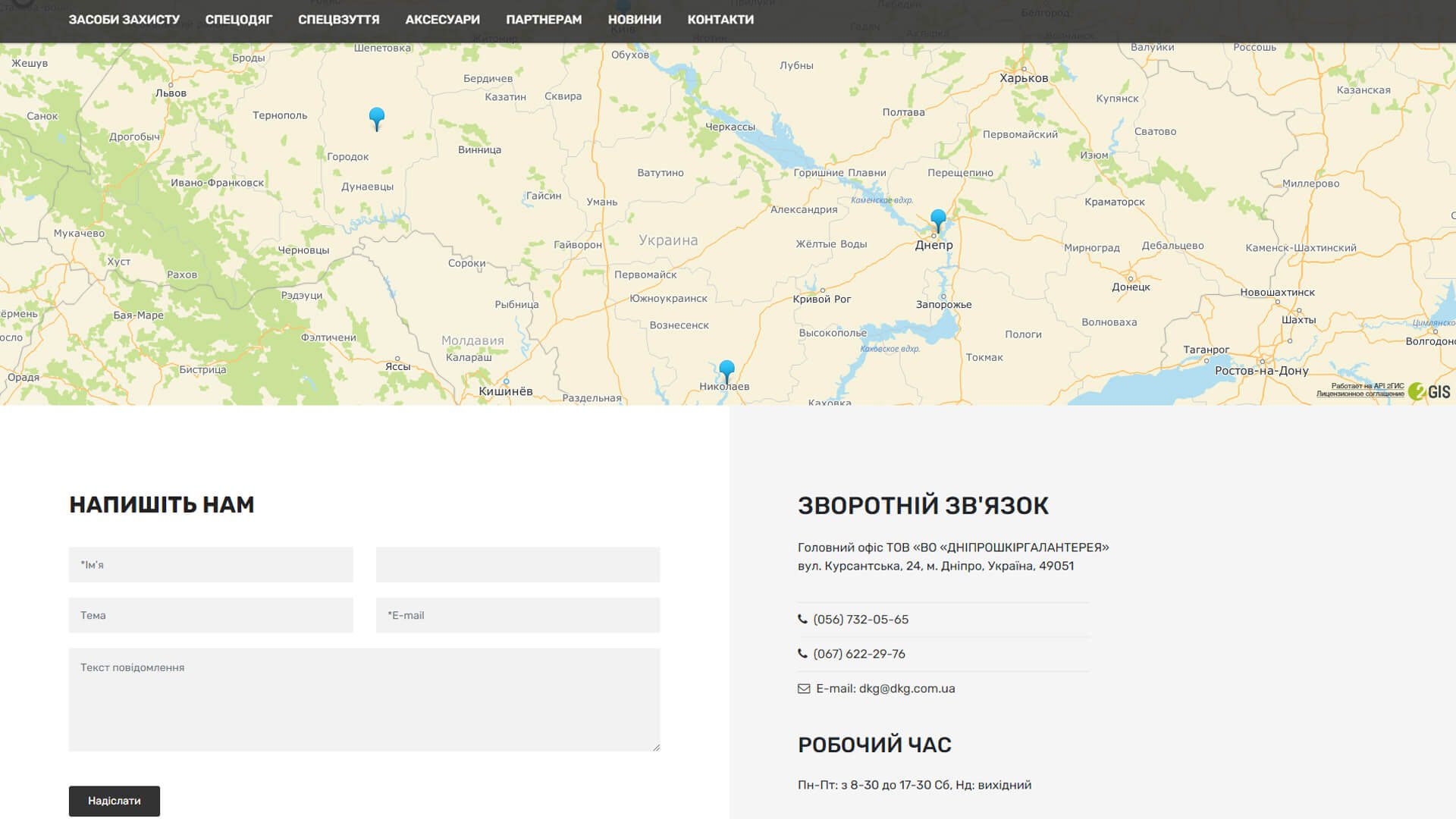Click the map pin at Николаев
This screenshot has height=819, width=1456.
click(x=726, y=372)
